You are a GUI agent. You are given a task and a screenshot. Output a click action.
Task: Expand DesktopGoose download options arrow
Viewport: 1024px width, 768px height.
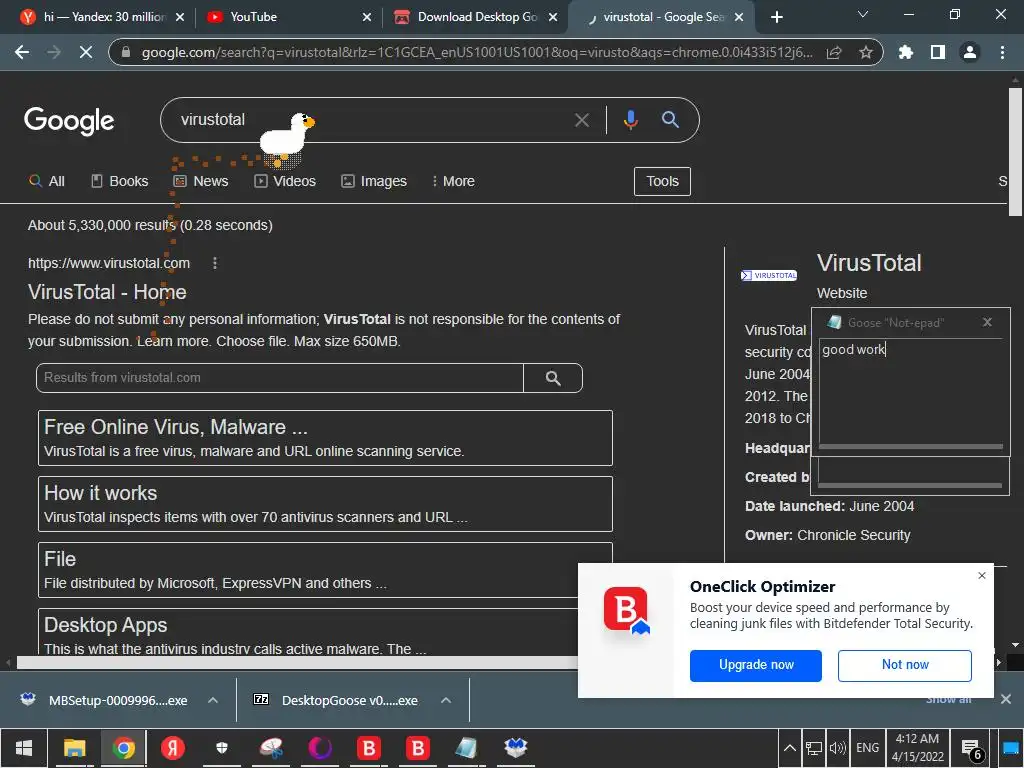tap(446, 700)
